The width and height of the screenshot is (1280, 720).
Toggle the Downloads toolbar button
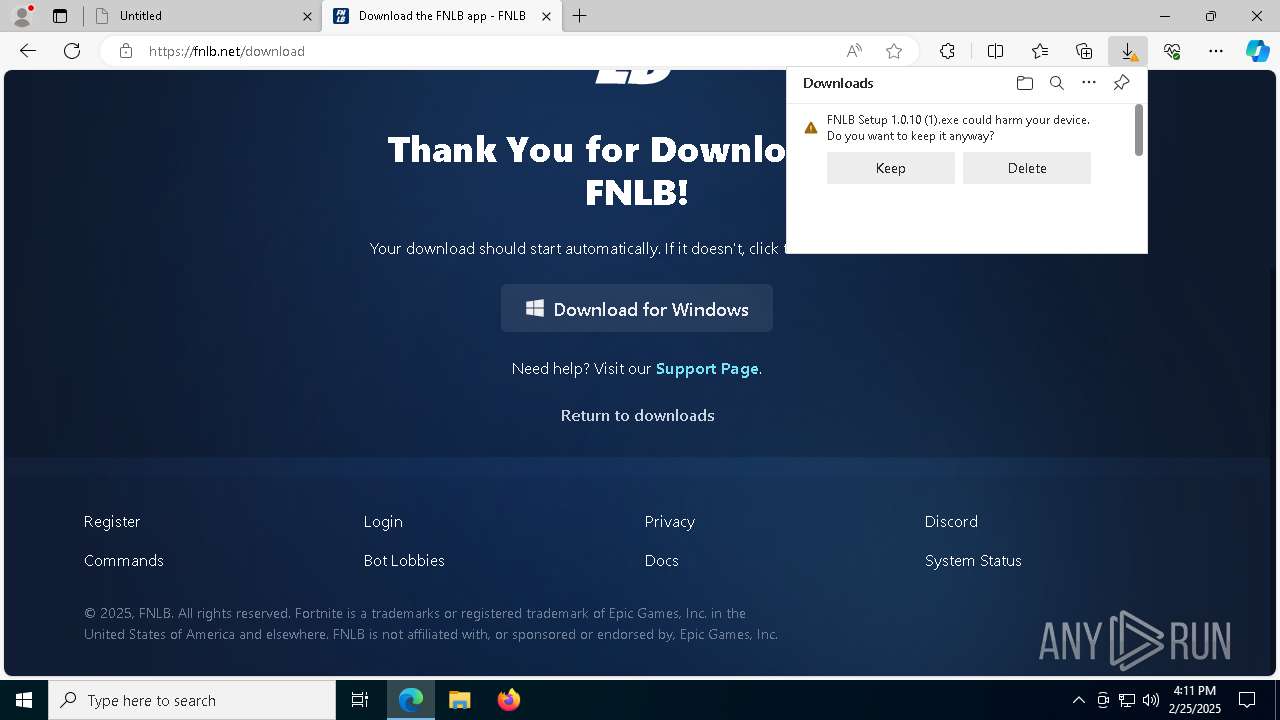coord(1128,51)
